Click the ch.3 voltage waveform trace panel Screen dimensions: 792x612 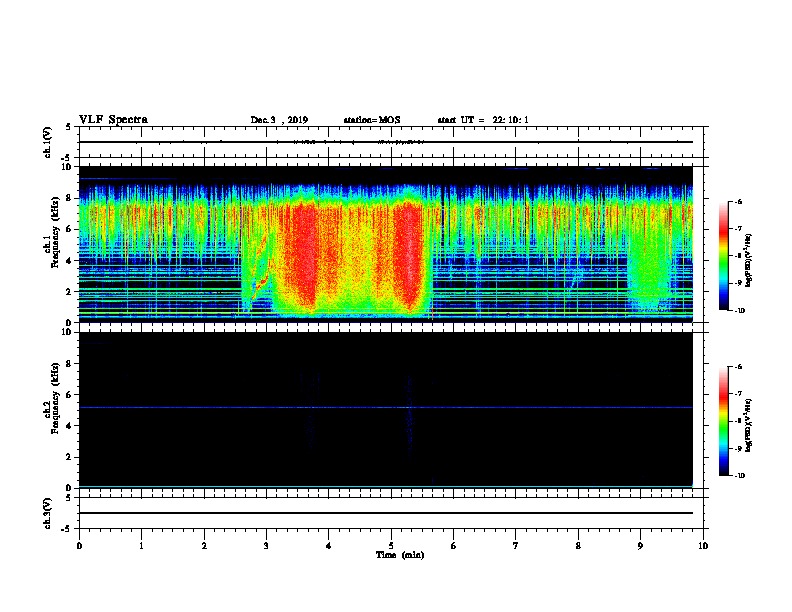click(x=391, y=513)
